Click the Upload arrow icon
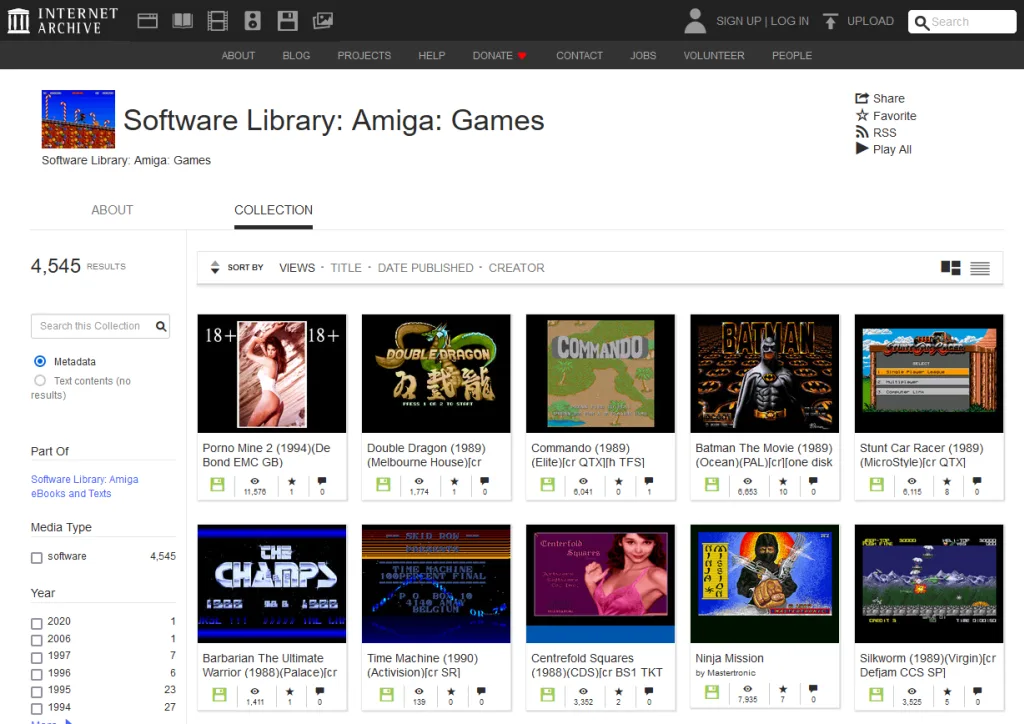1024x724 pixels. click(x=830, y=21)
